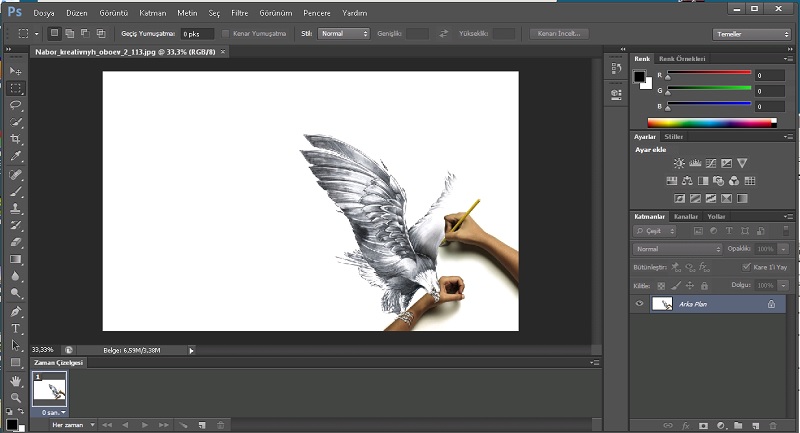
Task: Select the Gradient tool
Action: (16, 259)
